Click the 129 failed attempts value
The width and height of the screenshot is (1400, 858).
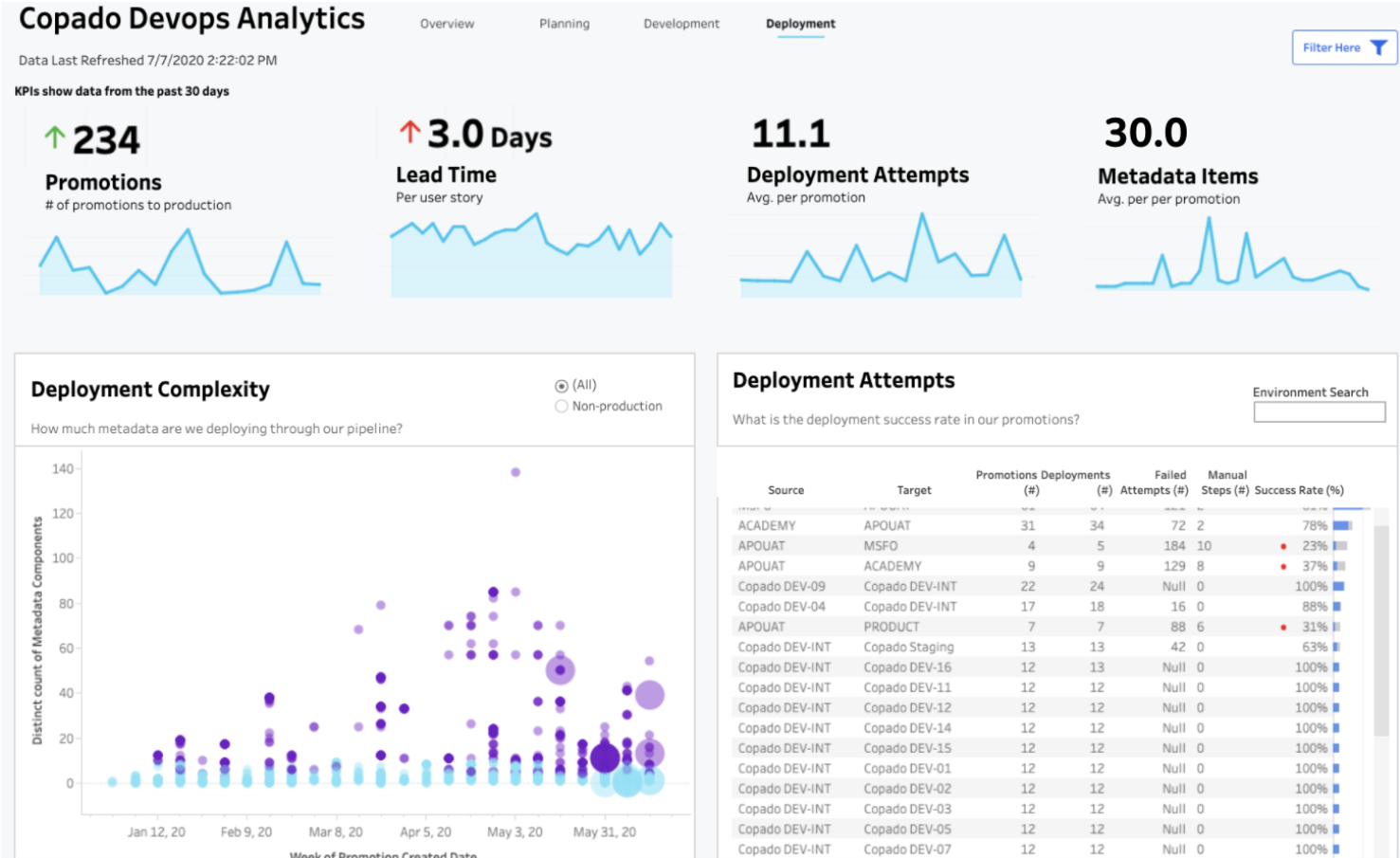coord(1174,567)
